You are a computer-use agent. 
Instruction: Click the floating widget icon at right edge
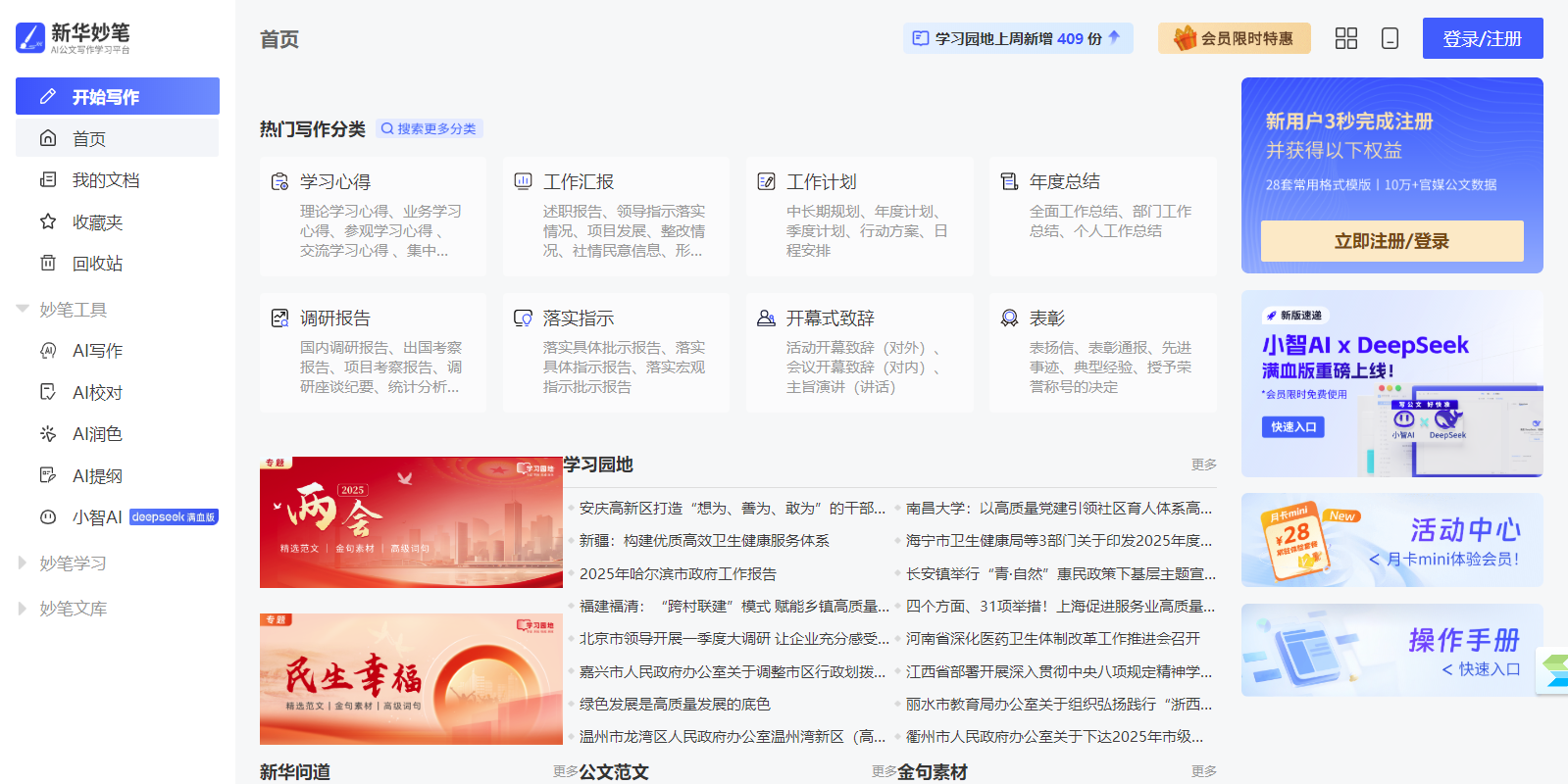(1554, 671)
